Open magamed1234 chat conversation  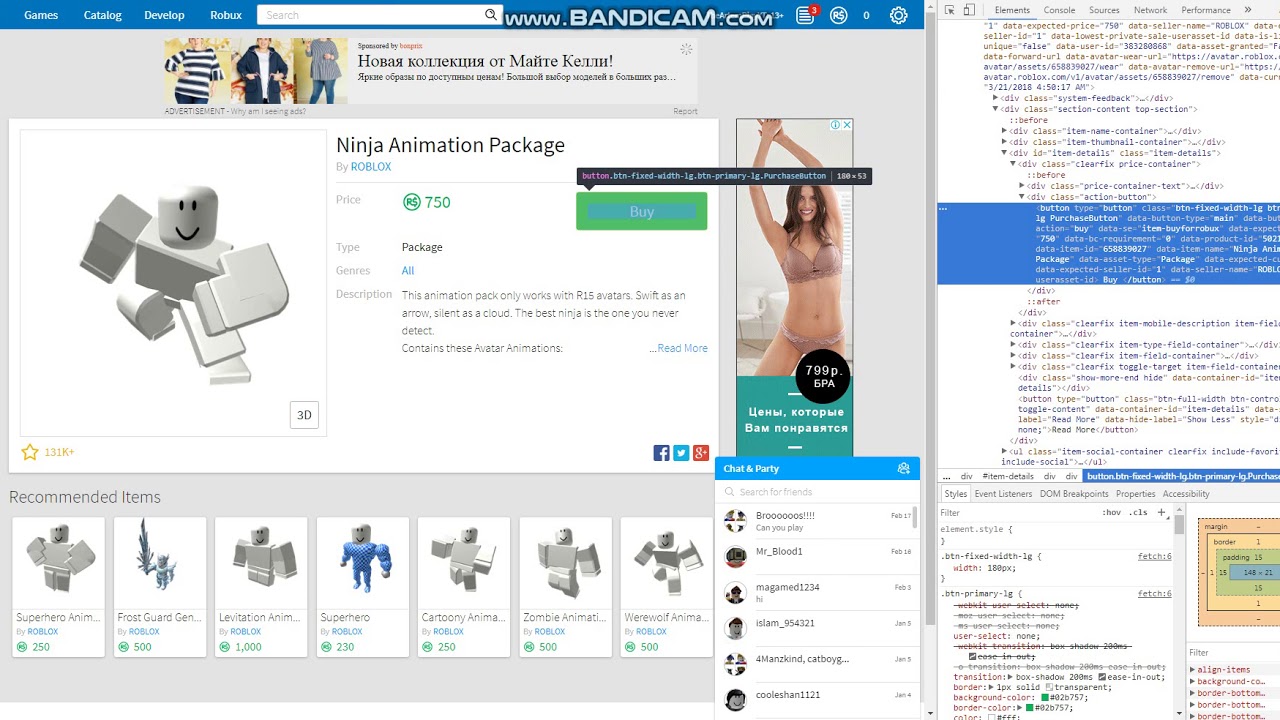pos(817,592)
